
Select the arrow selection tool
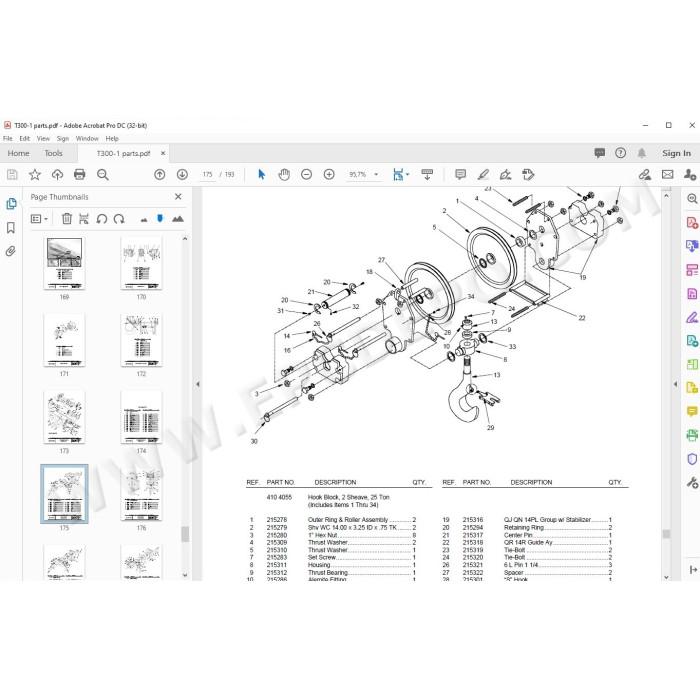pyautogui.click(x=262, y=175)
